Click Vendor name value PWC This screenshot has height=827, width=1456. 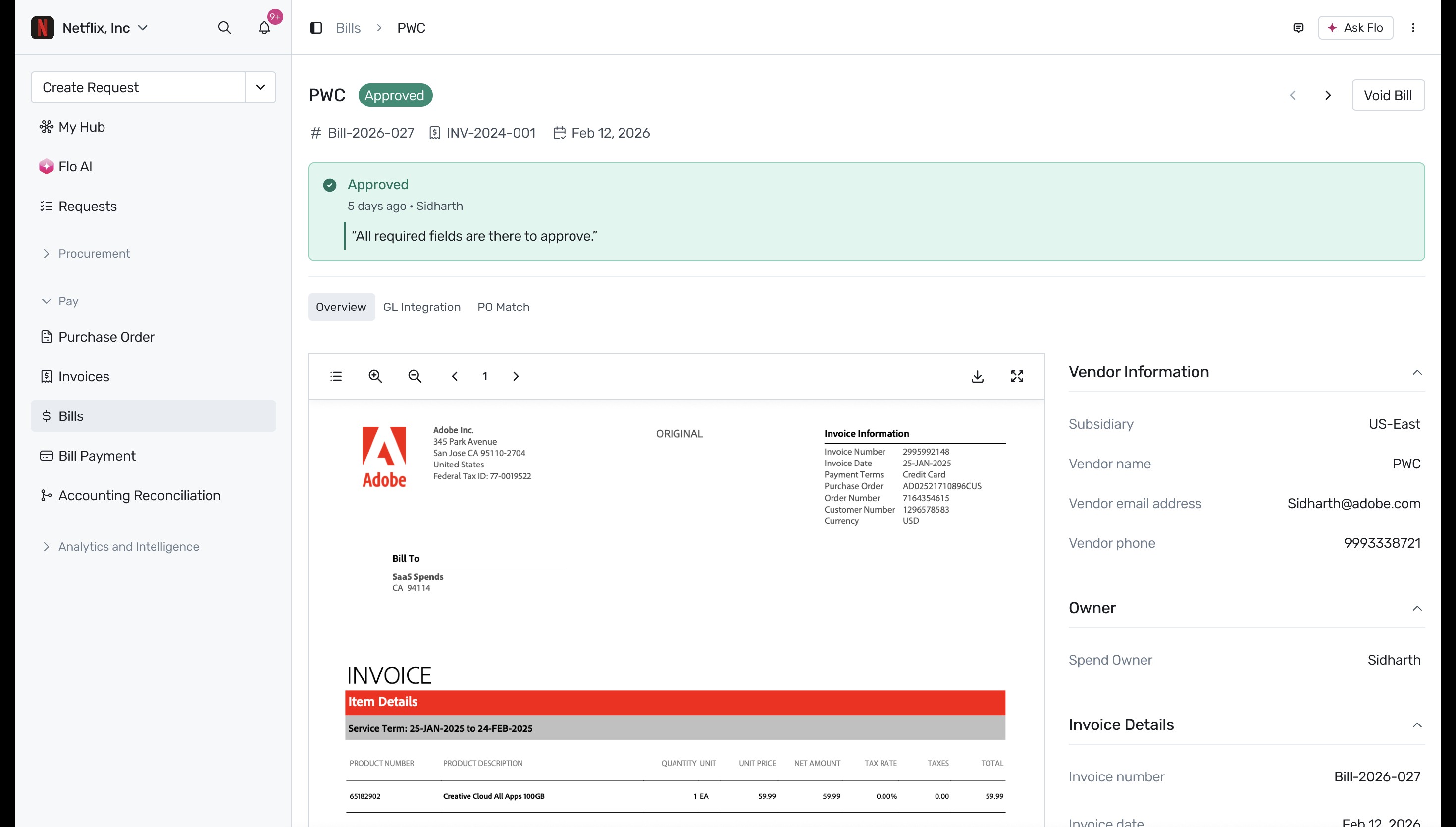pyautogui.click(x=1406, y=464)
